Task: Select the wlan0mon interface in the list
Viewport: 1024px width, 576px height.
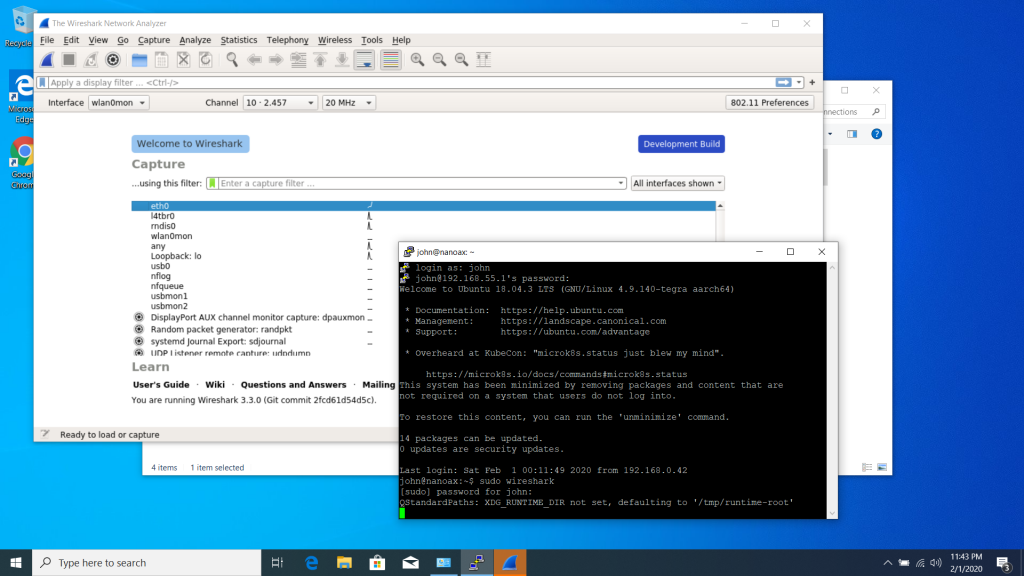Action: 423,236
